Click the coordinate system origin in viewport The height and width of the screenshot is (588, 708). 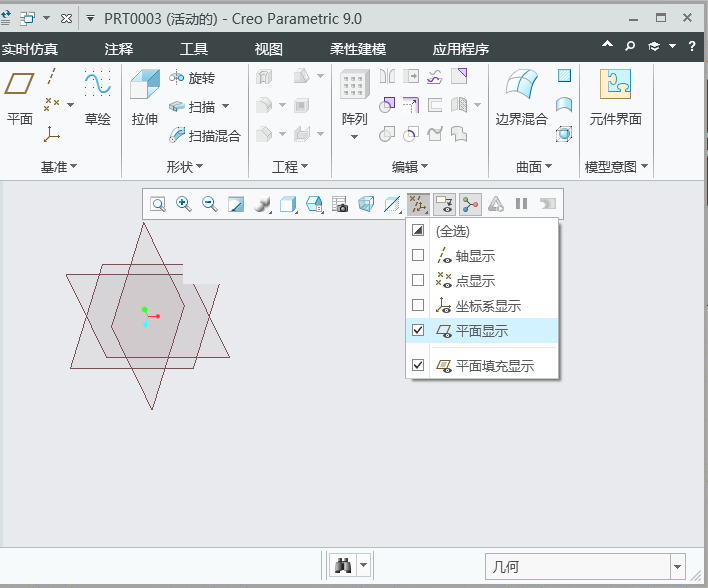point(148,316)
